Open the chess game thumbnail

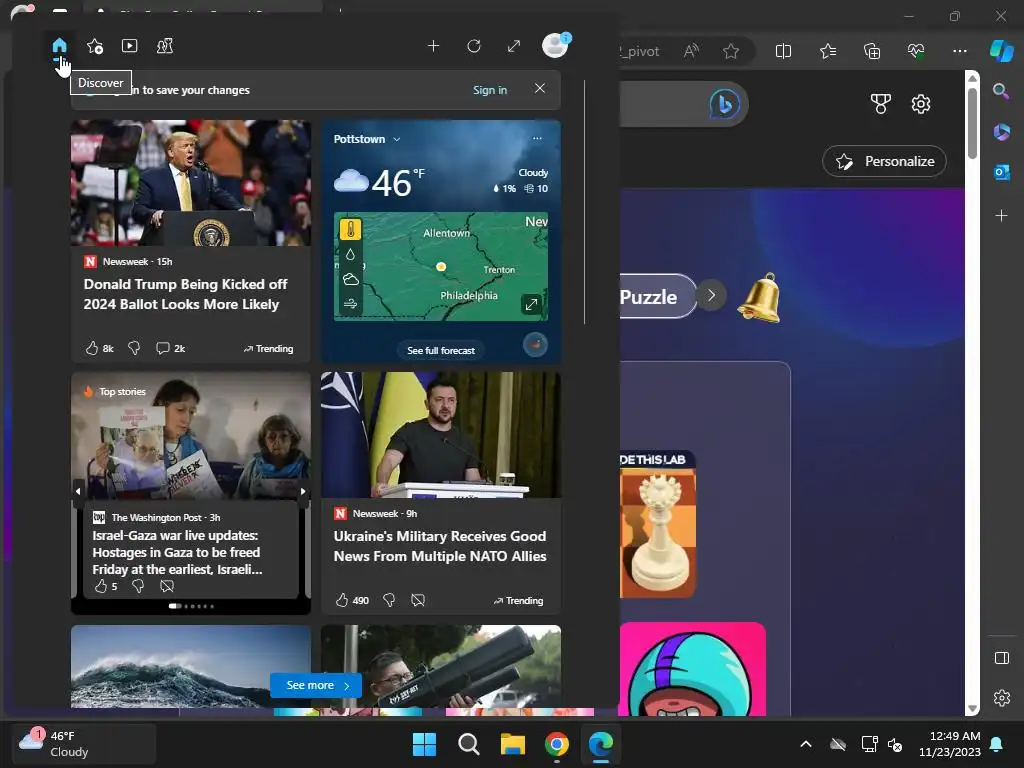pos(658,524)
